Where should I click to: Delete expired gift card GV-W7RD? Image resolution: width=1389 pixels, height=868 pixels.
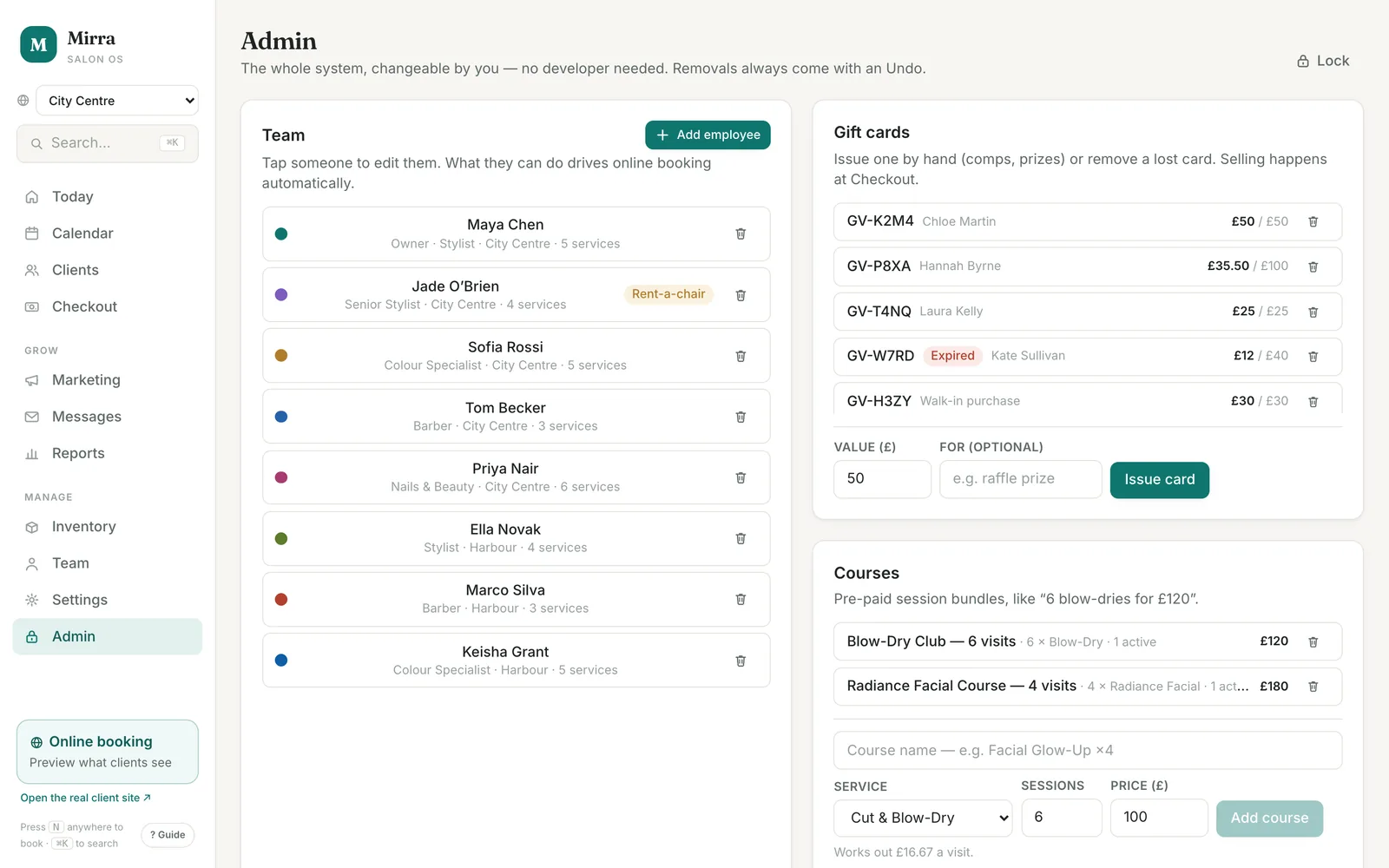(1313, 356)
